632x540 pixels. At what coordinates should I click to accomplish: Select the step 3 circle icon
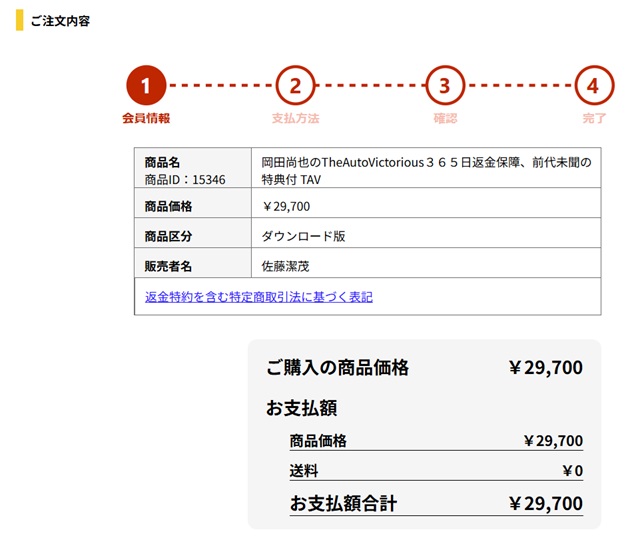coord(445,86)
